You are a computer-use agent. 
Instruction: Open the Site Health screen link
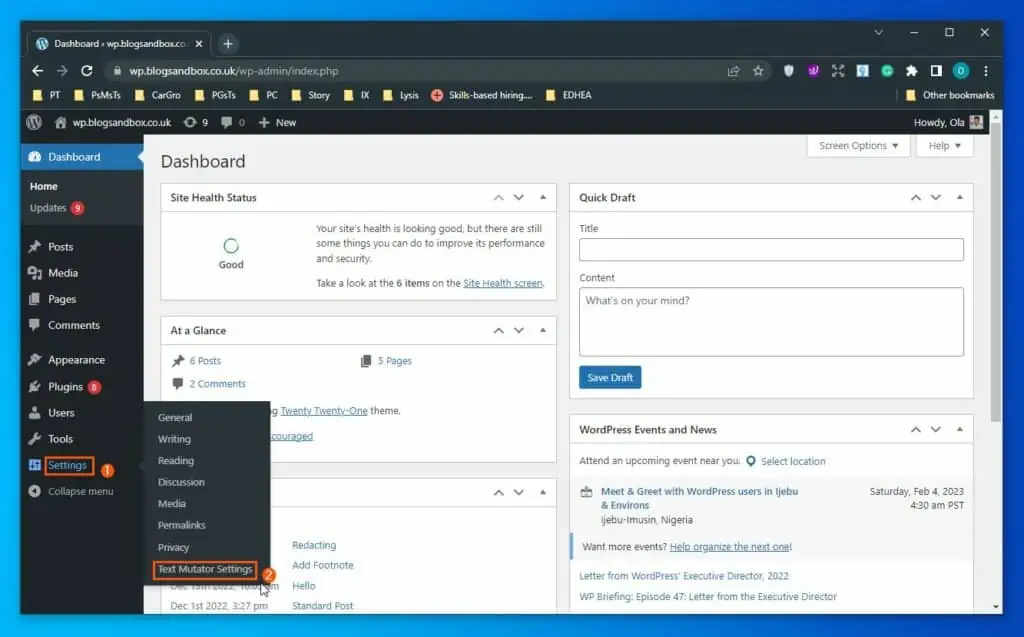point(503,283)
